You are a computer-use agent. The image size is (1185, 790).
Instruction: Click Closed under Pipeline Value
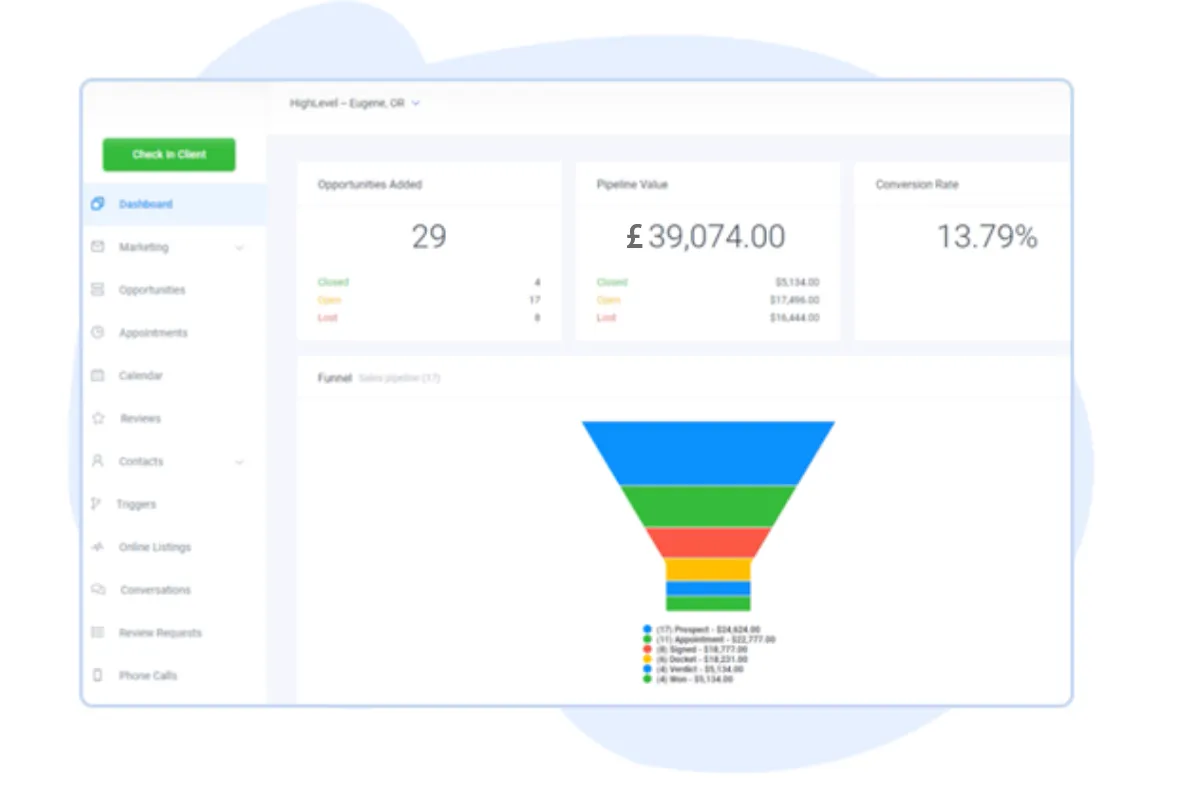(x=612, y=282)
